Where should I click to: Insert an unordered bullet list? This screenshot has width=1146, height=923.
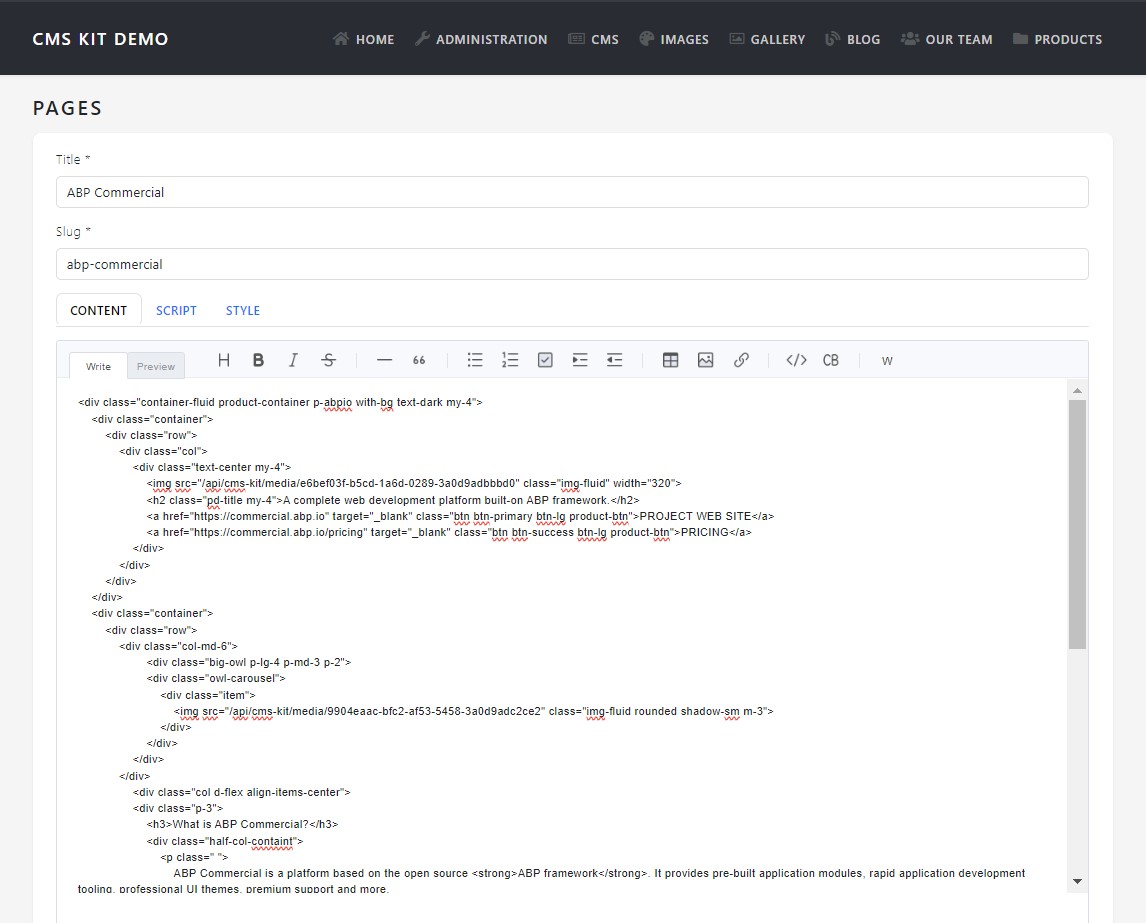tap(475, 360)
